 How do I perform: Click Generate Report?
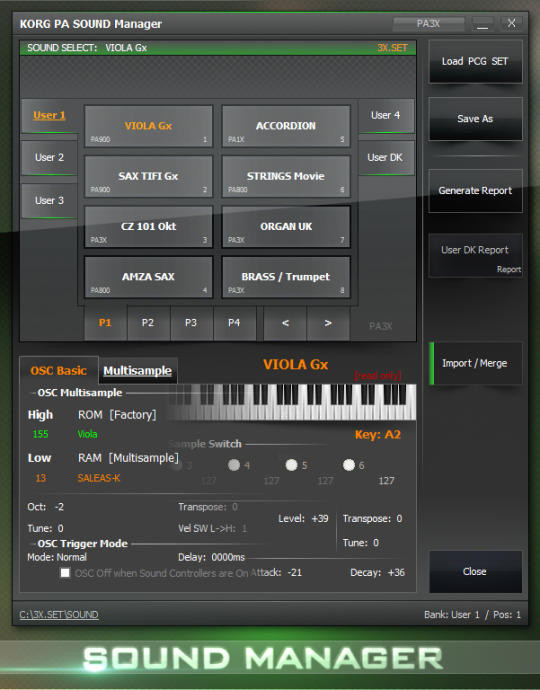point(475,191)
